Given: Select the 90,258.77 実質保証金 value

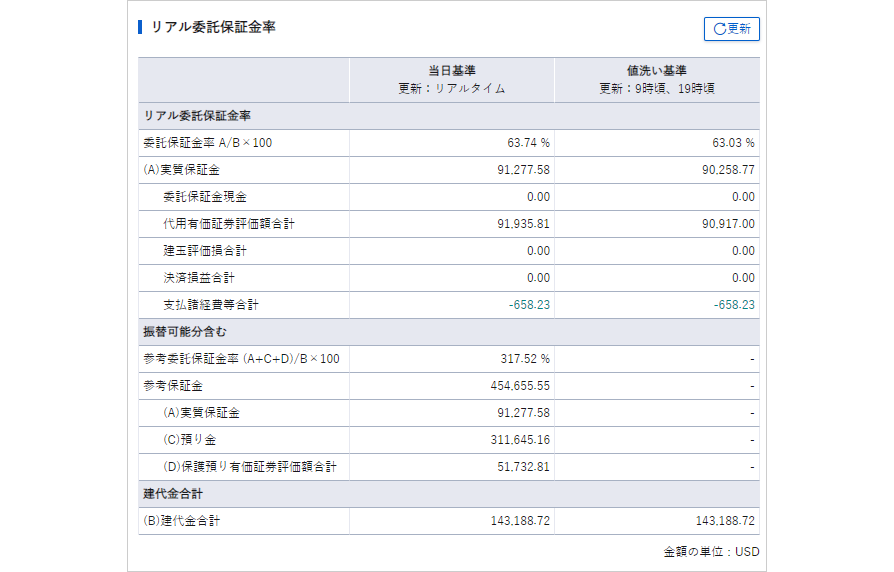Looking at the screenshot, I should (727, 170).
